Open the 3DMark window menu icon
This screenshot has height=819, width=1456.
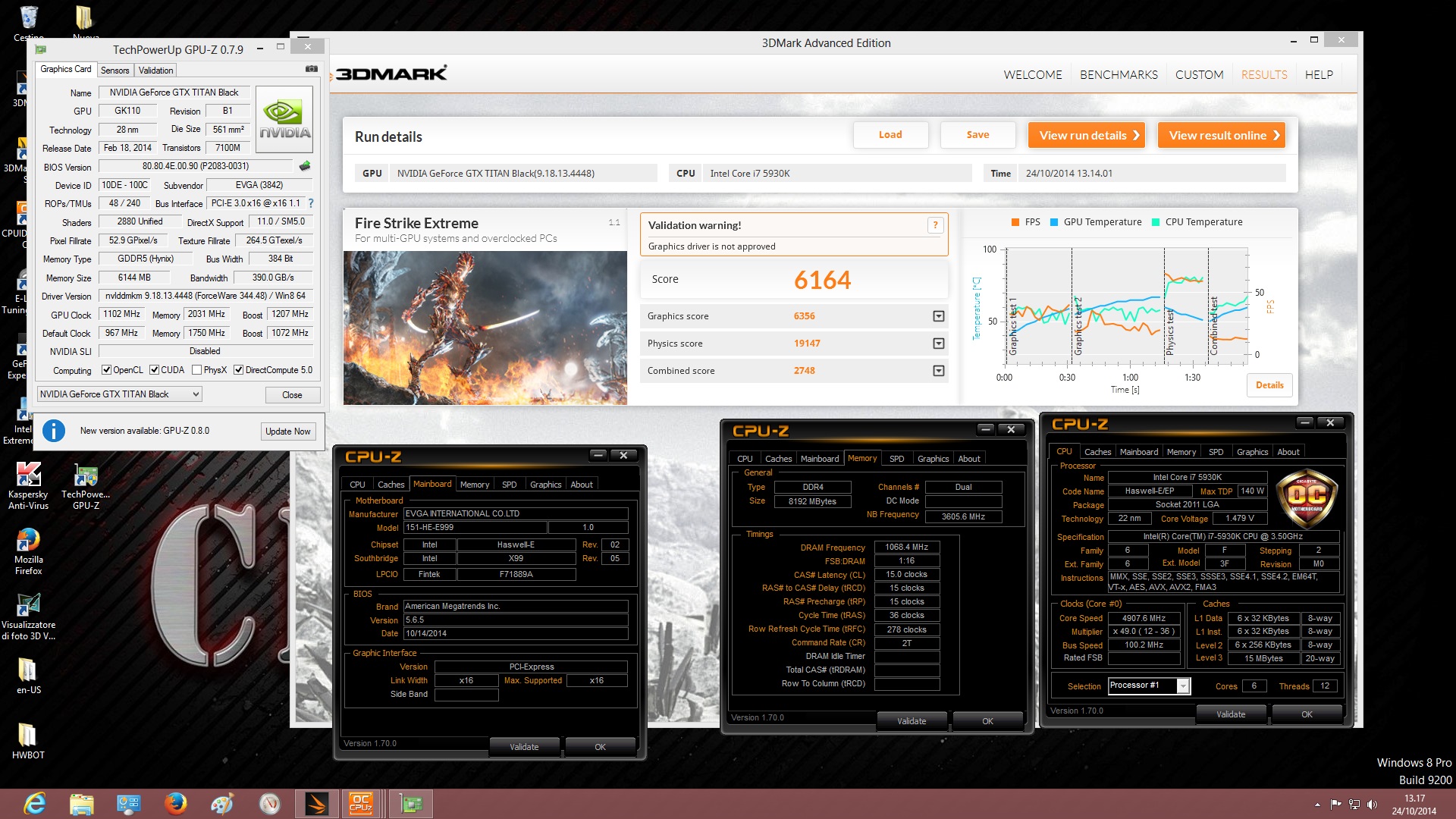pos(303,39)
